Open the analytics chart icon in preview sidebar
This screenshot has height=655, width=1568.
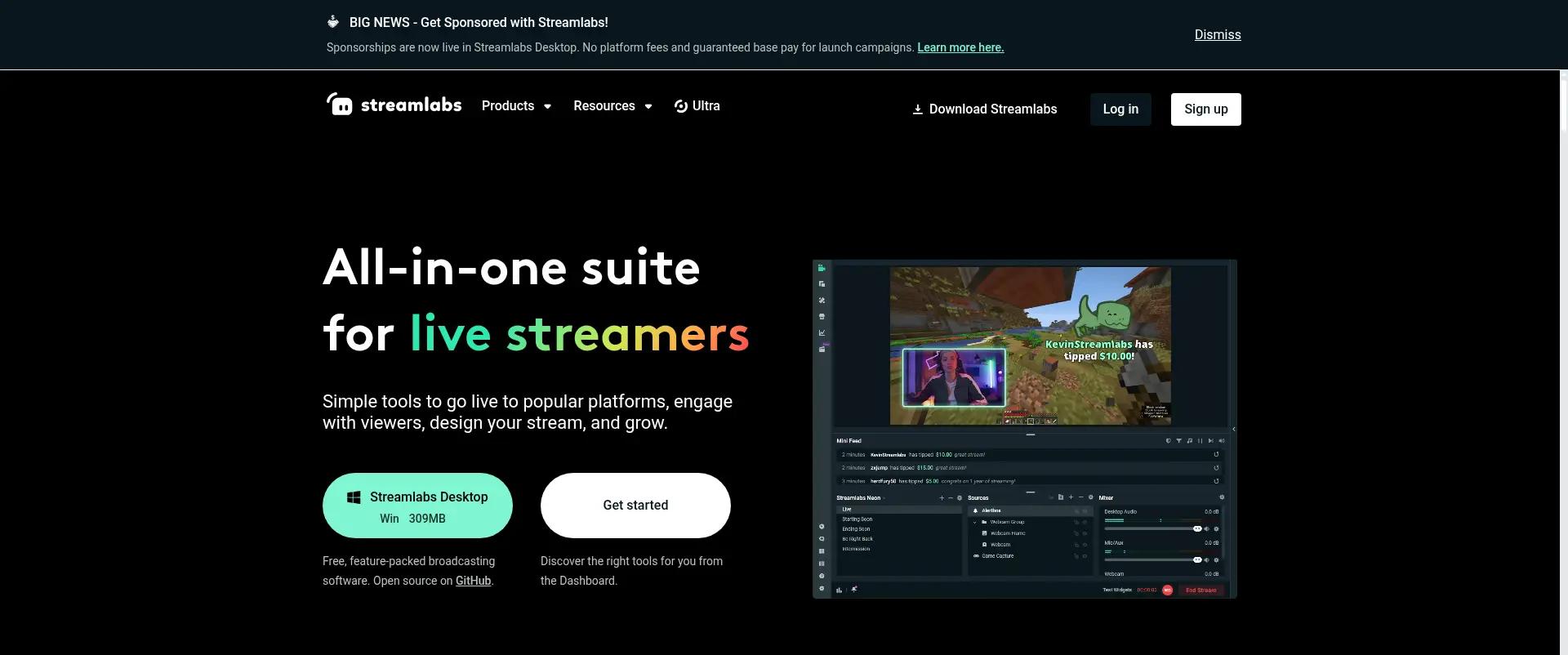[822, 332]
